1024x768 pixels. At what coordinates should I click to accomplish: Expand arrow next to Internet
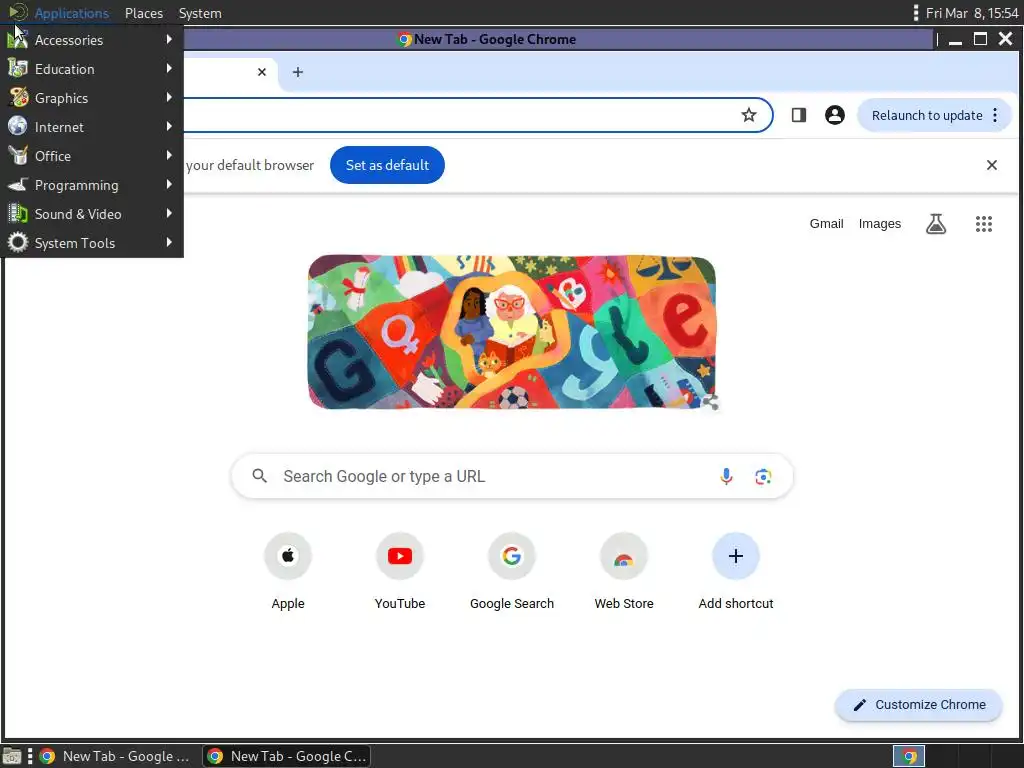(x=169, y=126)
